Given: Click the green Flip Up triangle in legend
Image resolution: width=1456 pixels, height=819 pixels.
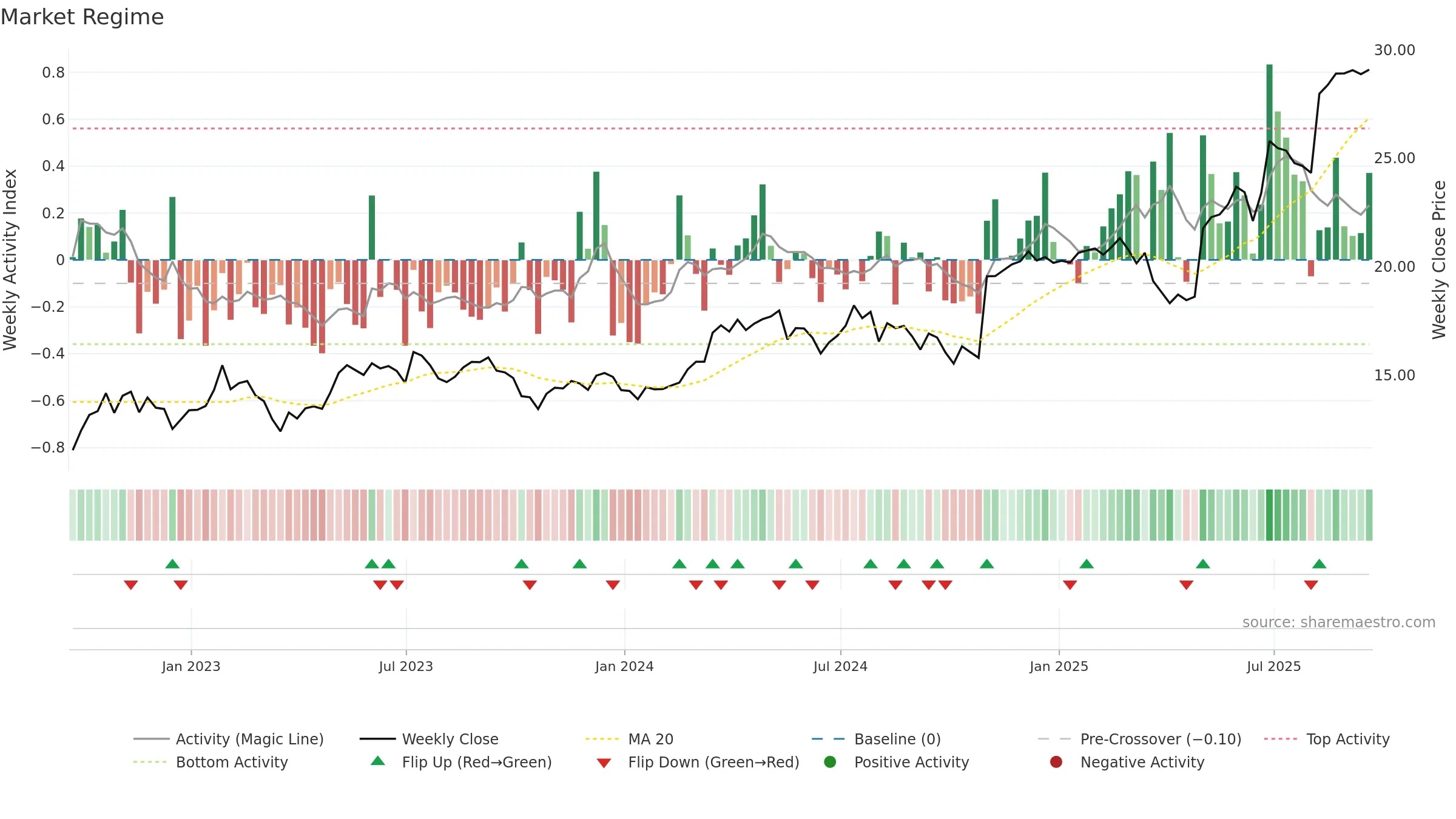Looking at the screenshot, I should click(378, 761).
